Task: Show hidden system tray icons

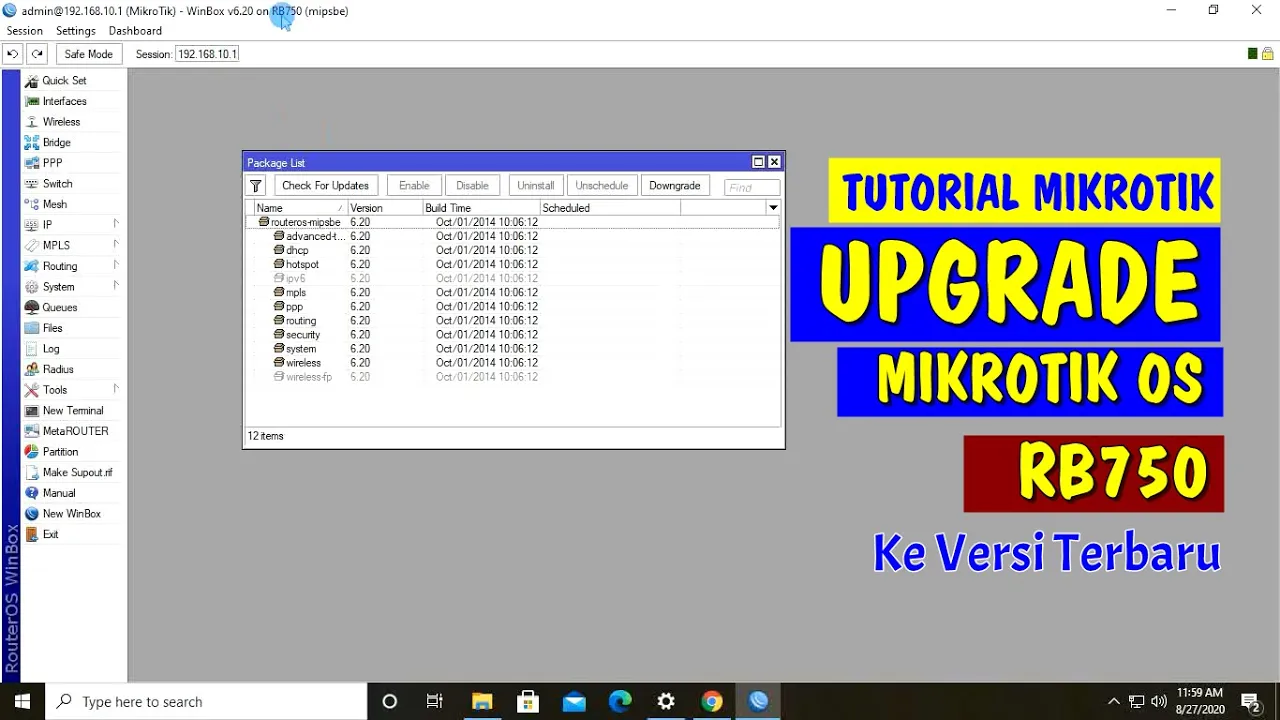Action: tap(1114, 701)
